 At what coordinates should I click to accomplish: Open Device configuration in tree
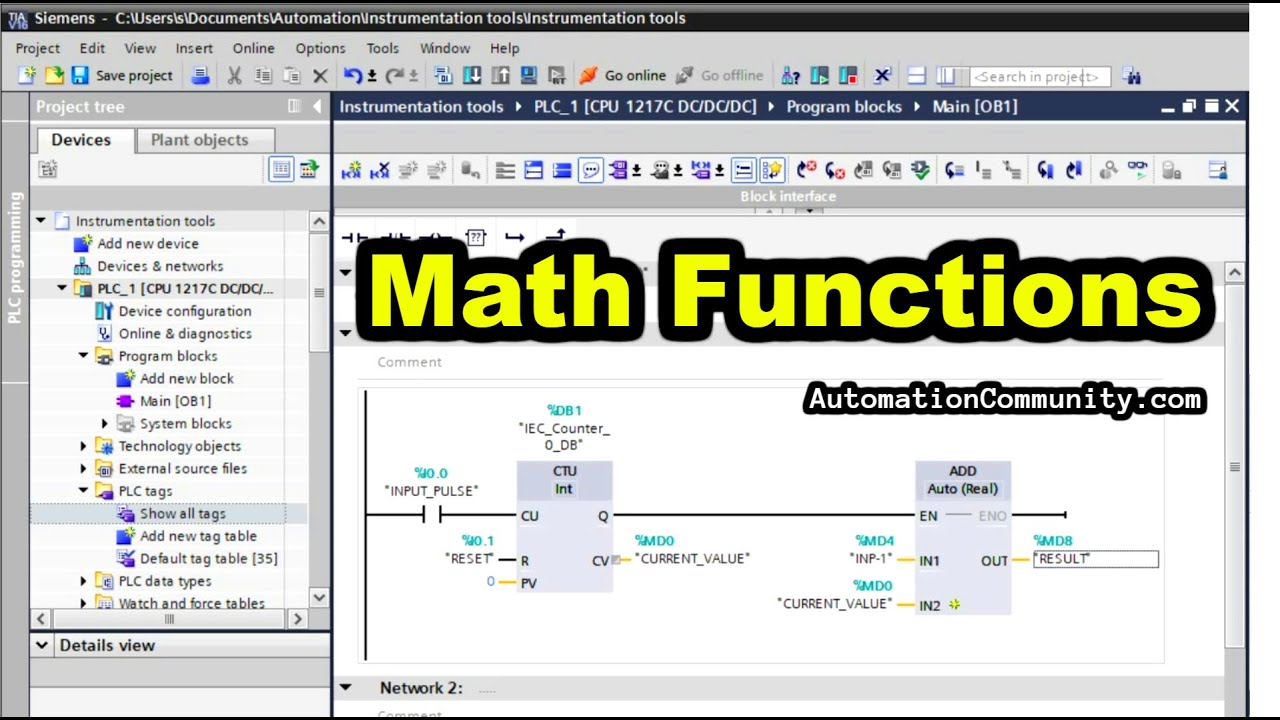(x=185, y=311)
